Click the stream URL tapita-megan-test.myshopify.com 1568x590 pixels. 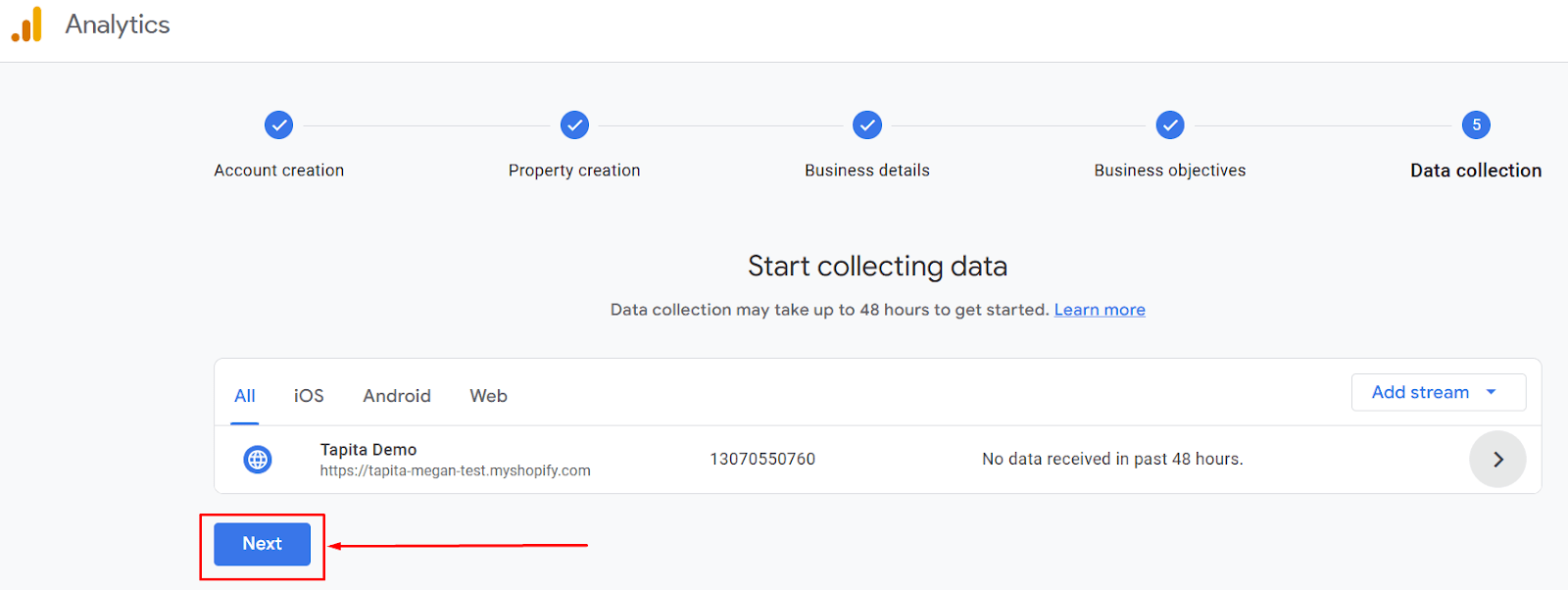455,469
